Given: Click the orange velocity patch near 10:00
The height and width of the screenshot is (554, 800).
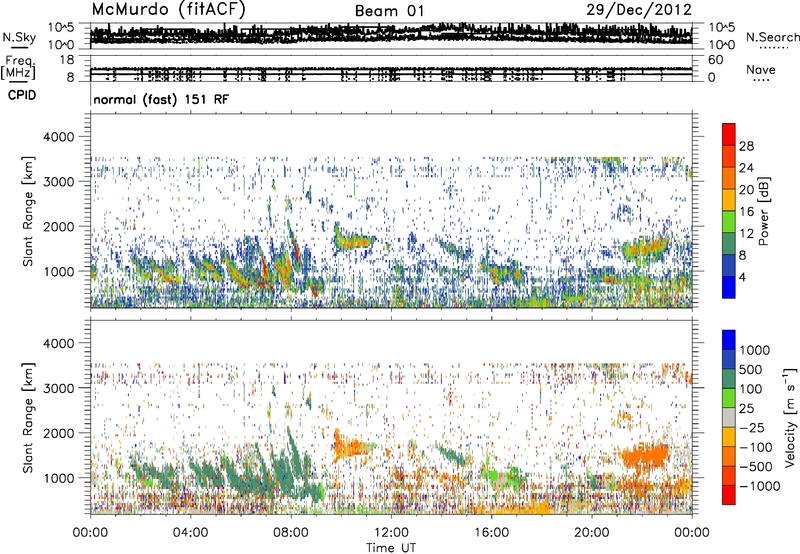Looking at the screenshot, I should click(x=352, y=448).
